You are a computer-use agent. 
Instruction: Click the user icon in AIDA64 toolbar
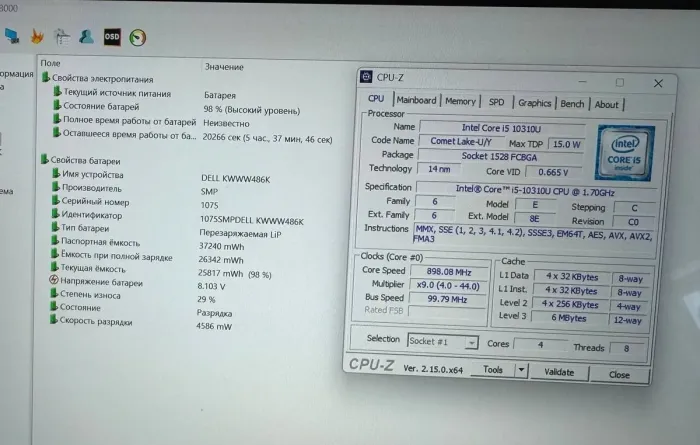pos(86,37)
